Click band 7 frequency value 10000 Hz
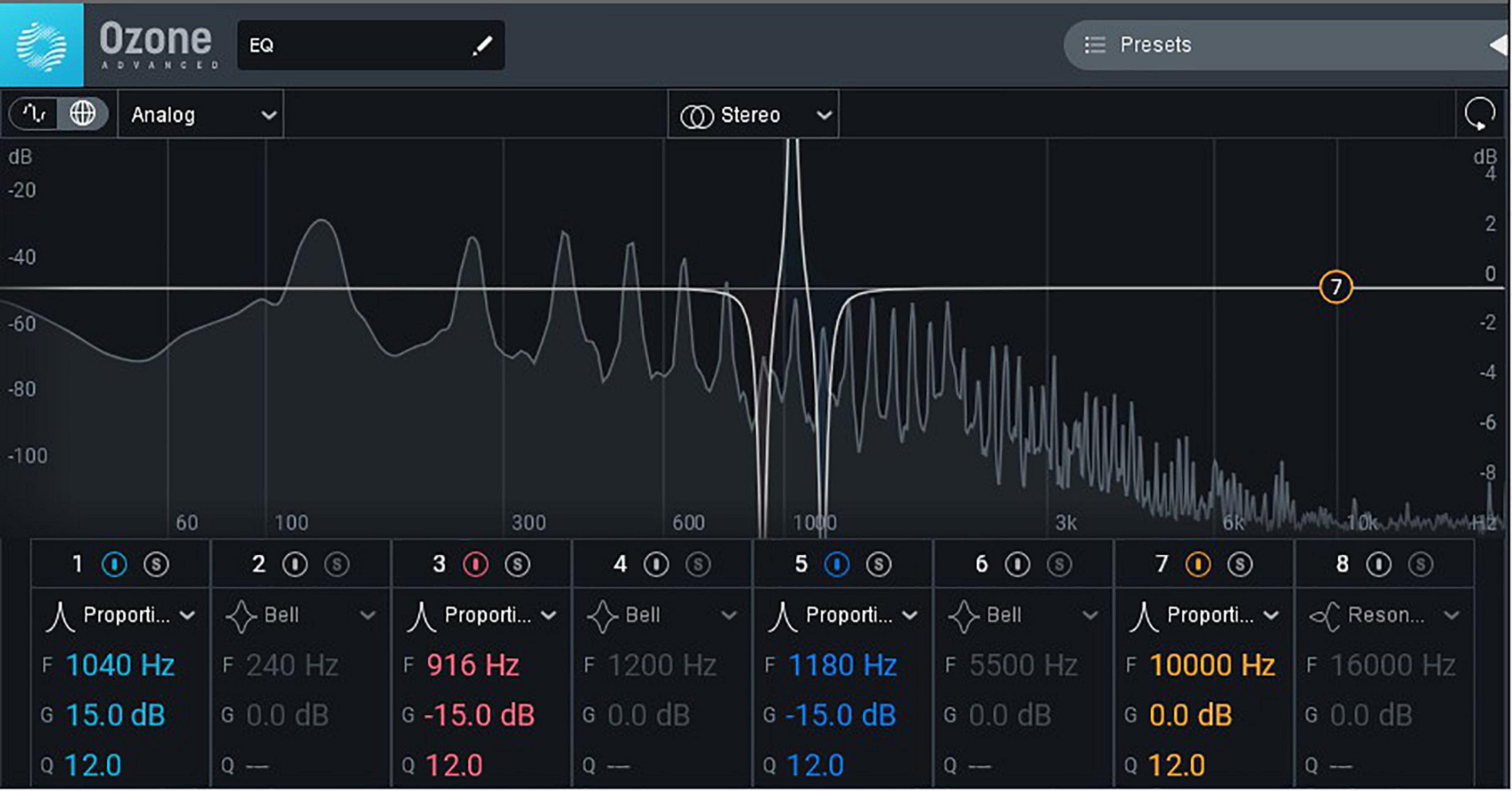The height and width of the screenshot is (791, 1512). (x=1212, y=665)
